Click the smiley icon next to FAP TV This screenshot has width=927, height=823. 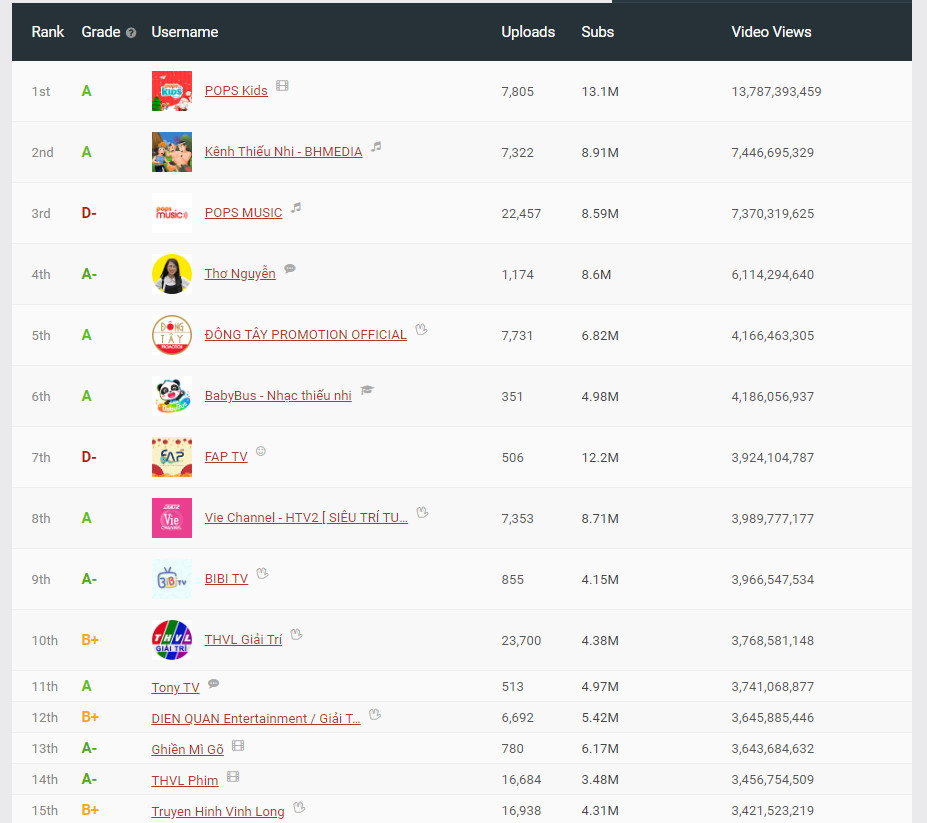click(x=261, y=451)
